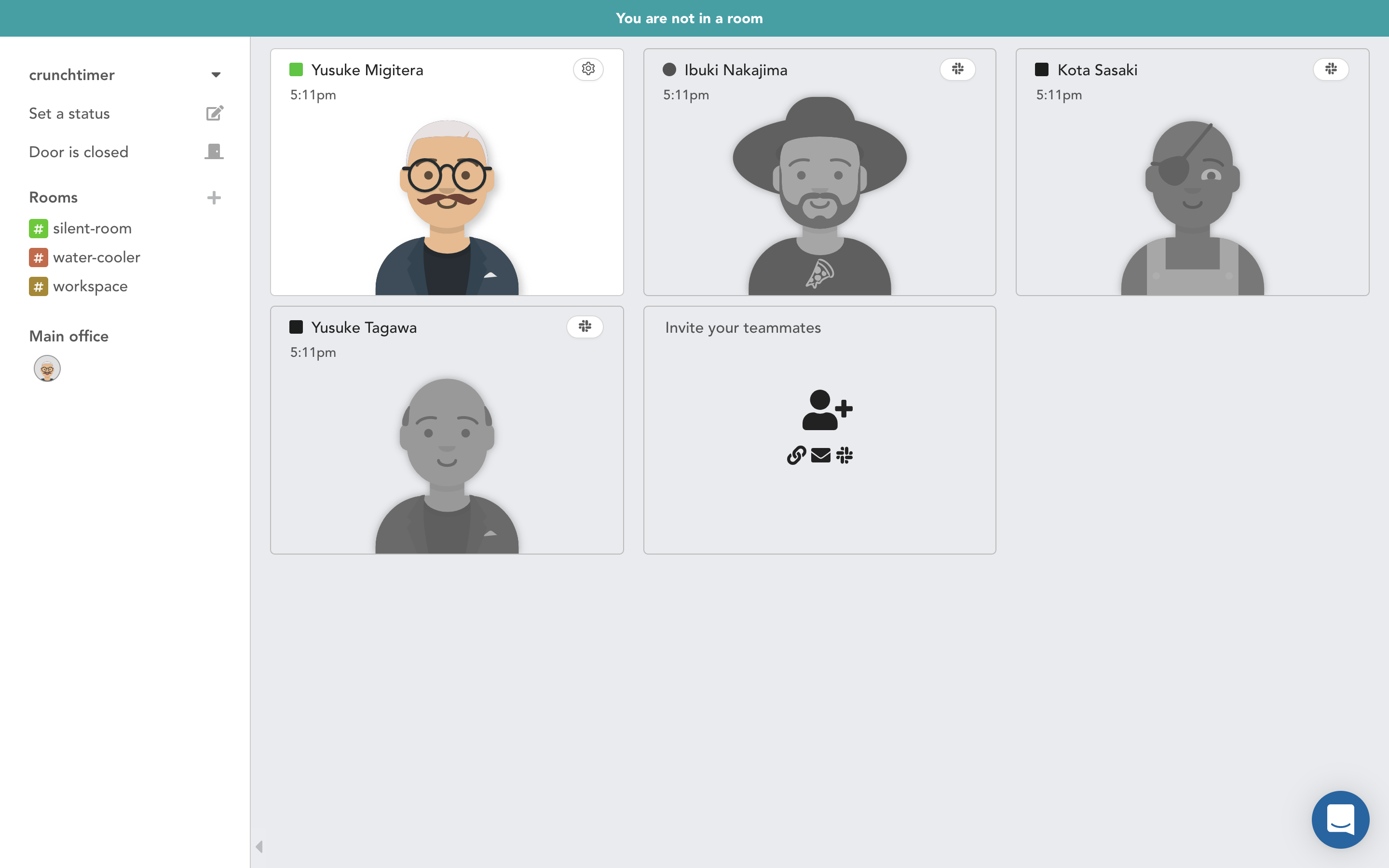The height and width of the screenshot is (868, 1389).
Task: Invite teammates via Slack icon
Action: 844,455
